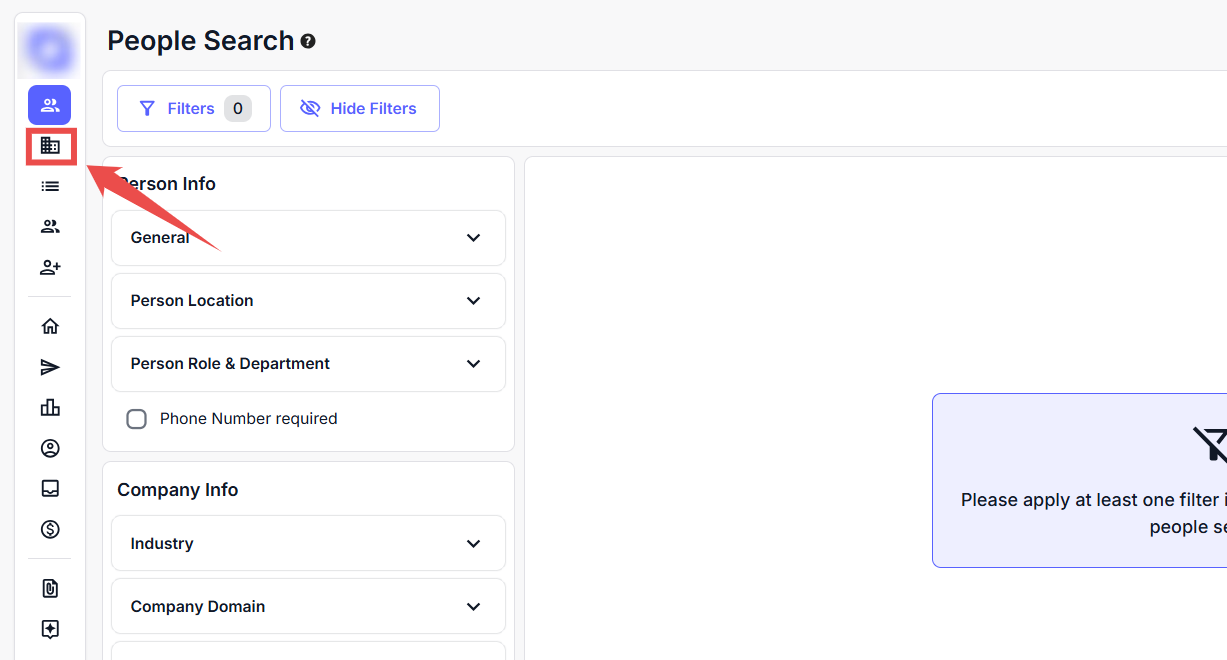Click the people search sidebar icon
The height and width of the screenshot is (660, 1227).
(x=50, y=105)
